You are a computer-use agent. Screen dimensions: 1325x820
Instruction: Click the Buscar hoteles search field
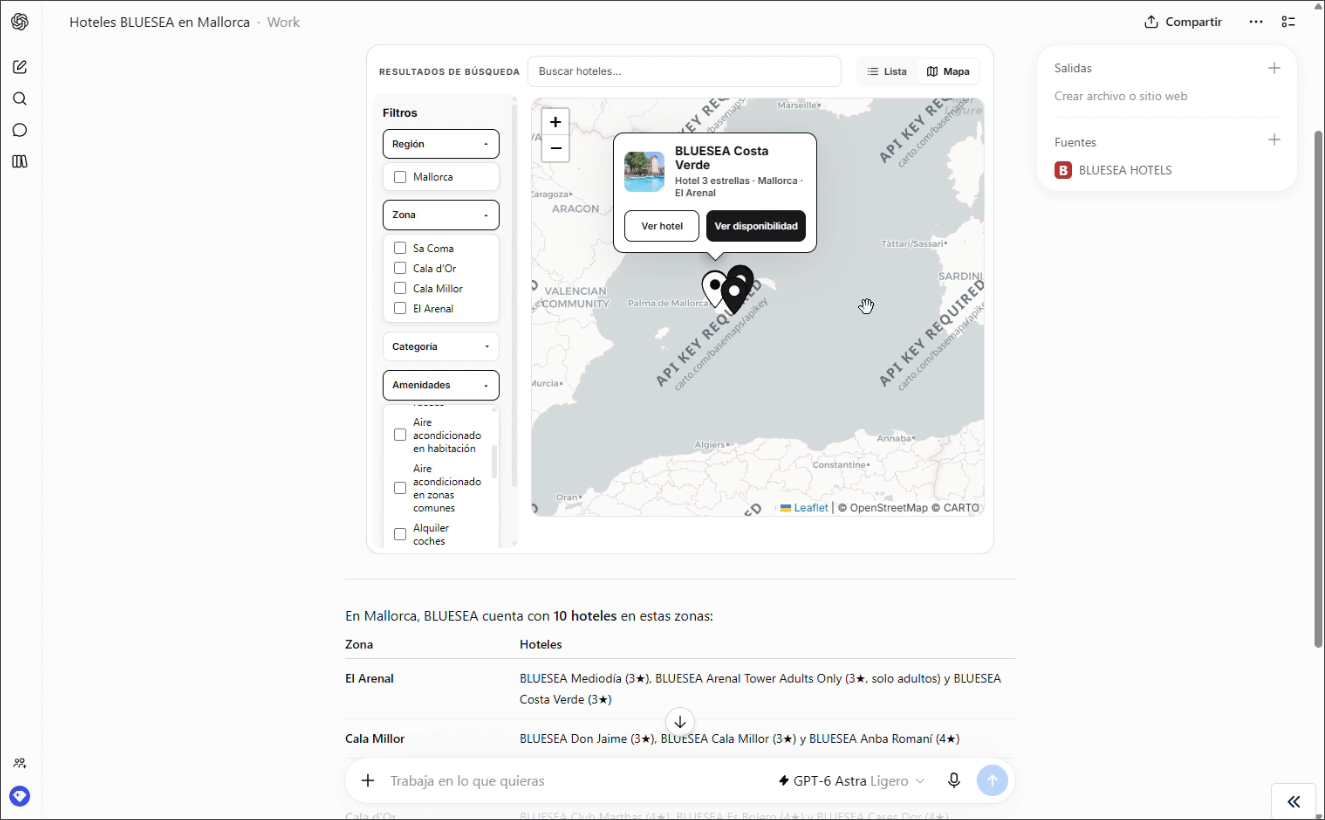(x=684, y=71)
